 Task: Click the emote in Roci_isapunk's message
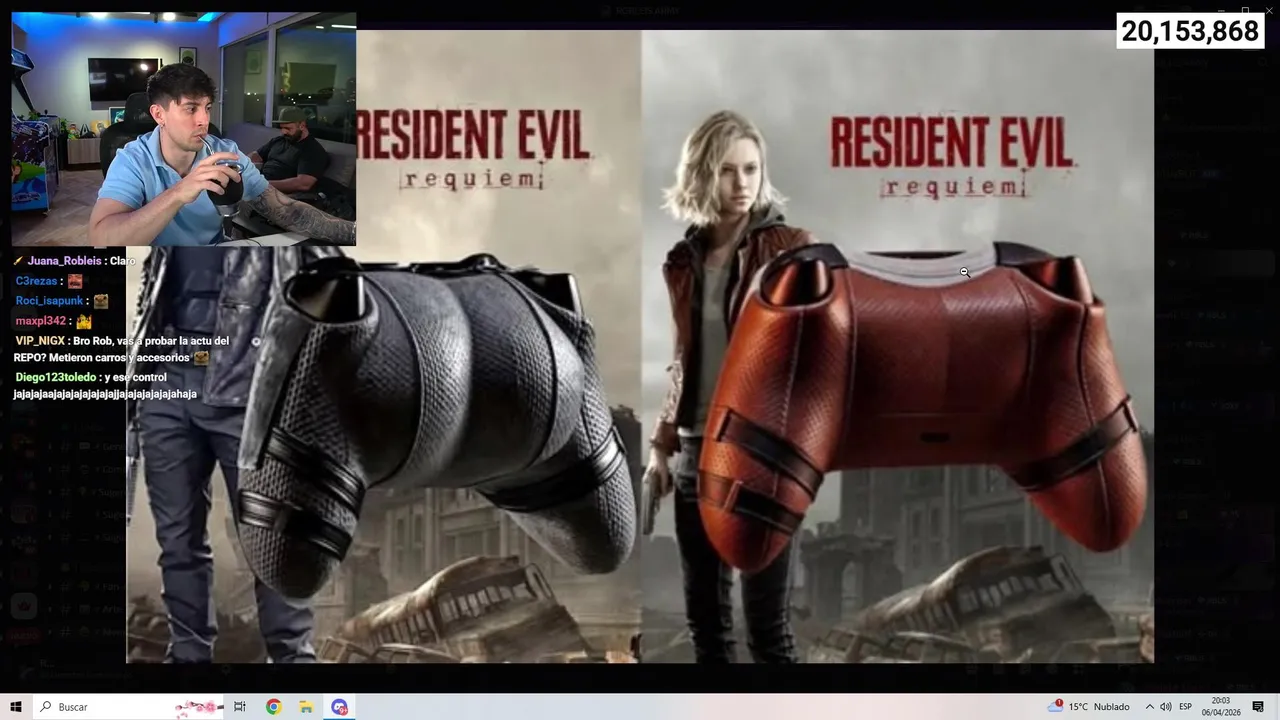(101, 301)
